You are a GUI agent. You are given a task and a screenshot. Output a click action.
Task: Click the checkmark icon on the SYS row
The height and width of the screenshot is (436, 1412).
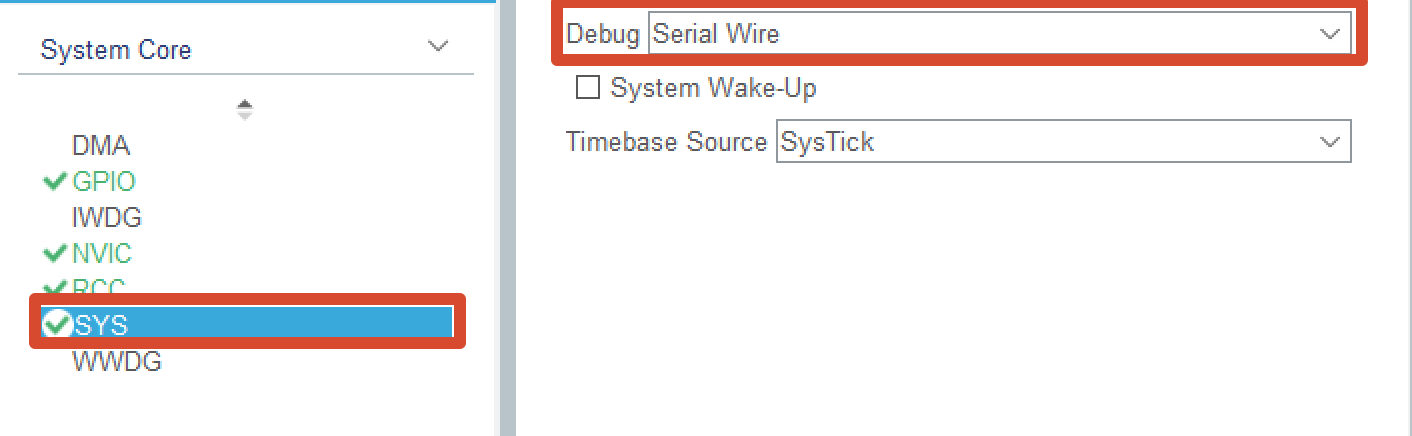click(x=57, y=324)
